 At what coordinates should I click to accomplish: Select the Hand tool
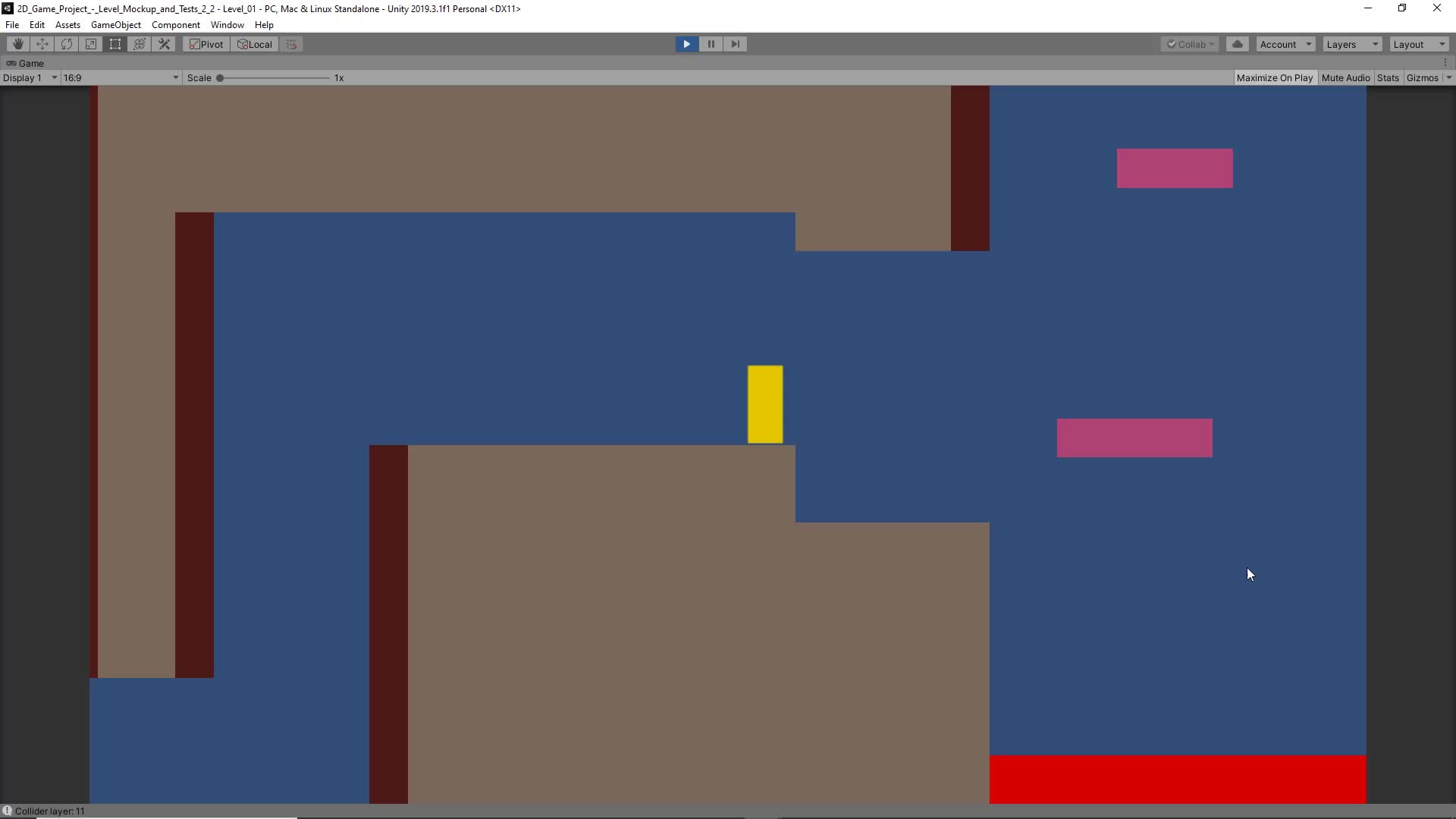pyautogui.click(x=18, y=44)
